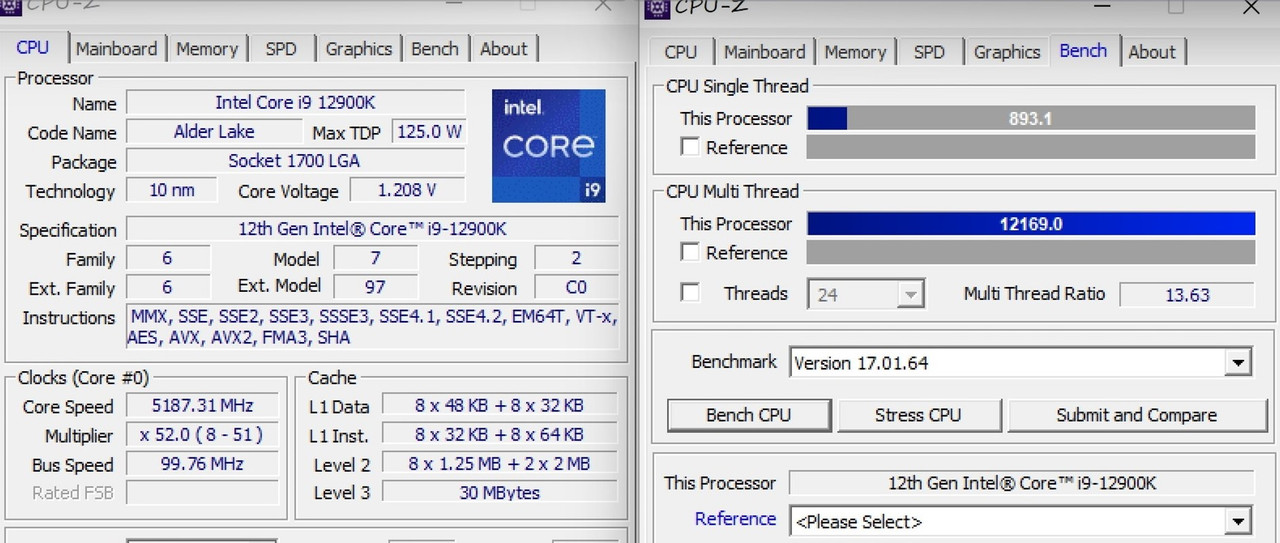Click the Core Speed value 5187.31 MHz
1280x543 pixels.
201,405
